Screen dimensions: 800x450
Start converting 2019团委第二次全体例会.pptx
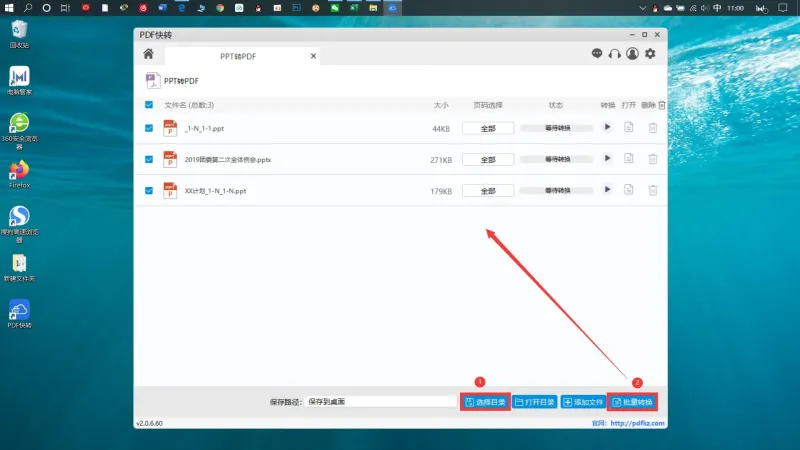point(607,158)
